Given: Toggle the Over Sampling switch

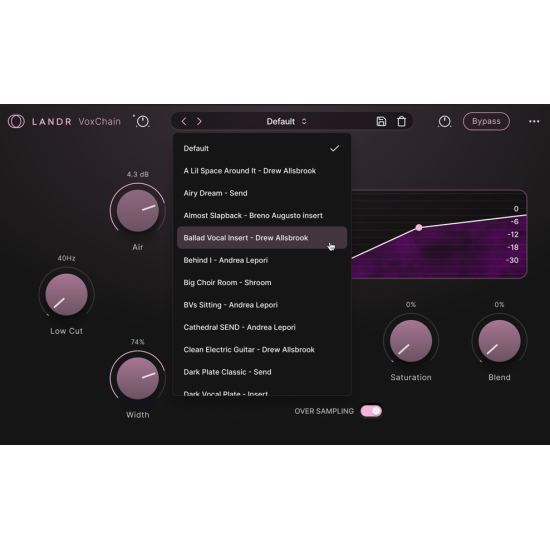Looking at the screenshot, I should pos(371,411).
